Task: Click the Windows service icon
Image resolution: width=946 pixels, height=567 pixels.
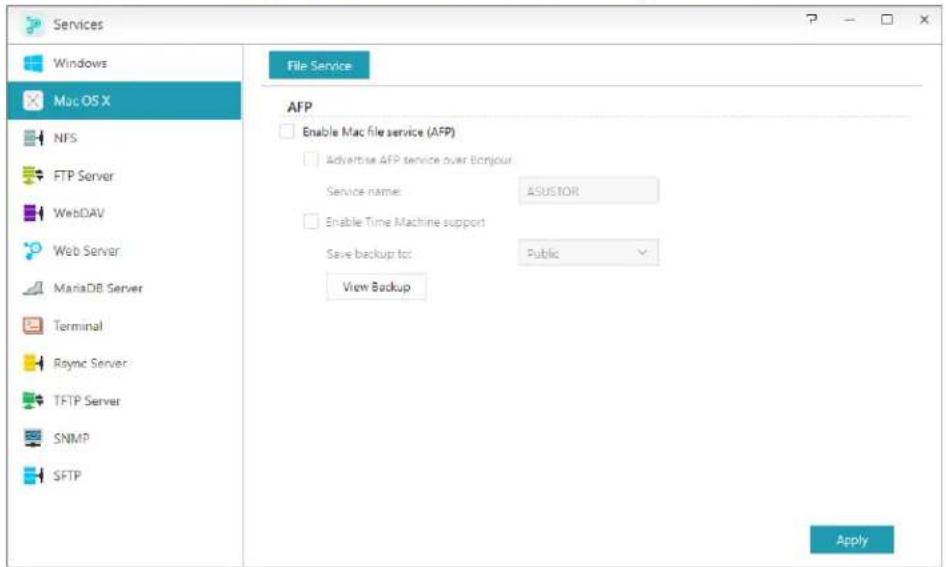Action: click(x=33, y=63)
